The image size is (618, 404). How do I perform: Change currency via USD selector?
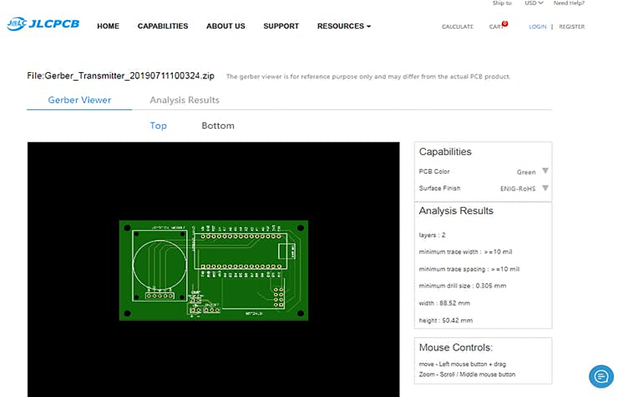pos(534,3)
